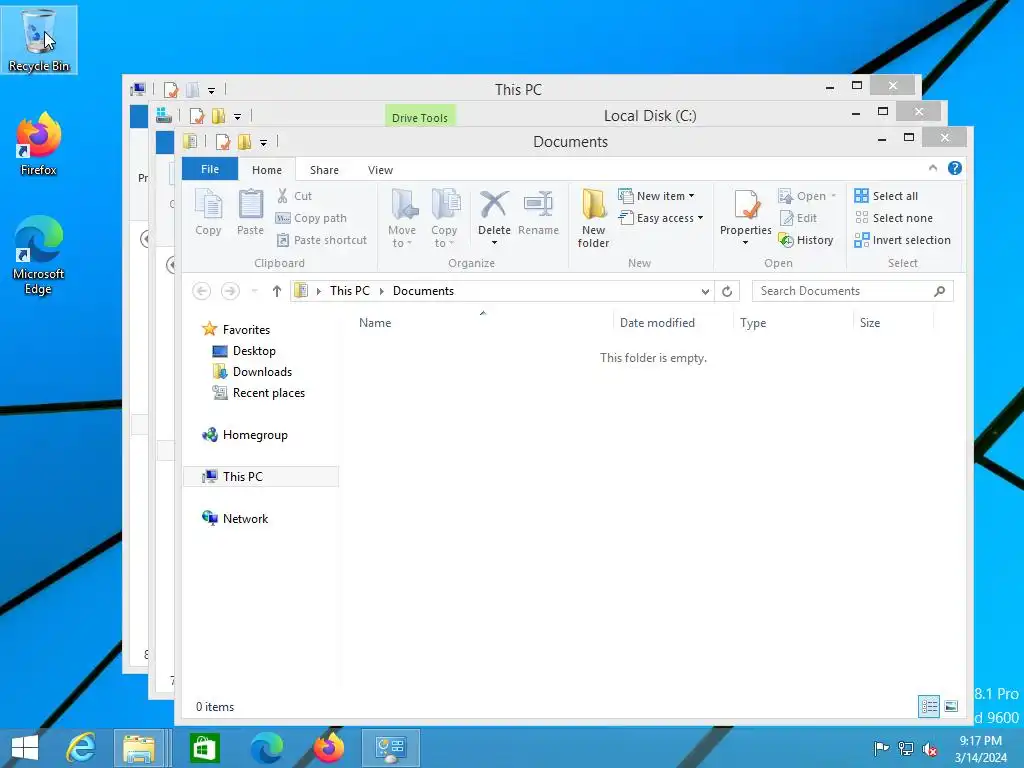Switch to large icons view in status bar

(x=951, y=706)
